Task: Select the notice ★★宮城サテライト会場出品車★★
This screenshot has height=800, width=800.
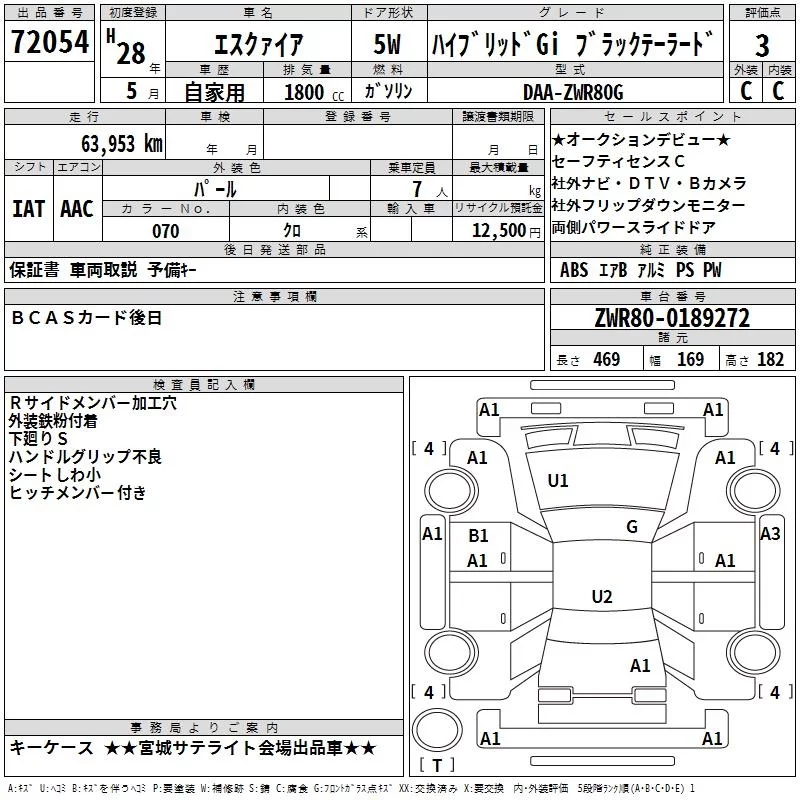Action: point(240,748)
